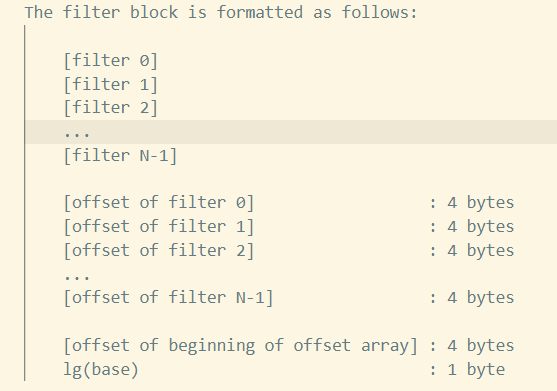Click the second ellipsis below offset filter 2
Viewport: 557px width, 391px height.
click(77, 277)
